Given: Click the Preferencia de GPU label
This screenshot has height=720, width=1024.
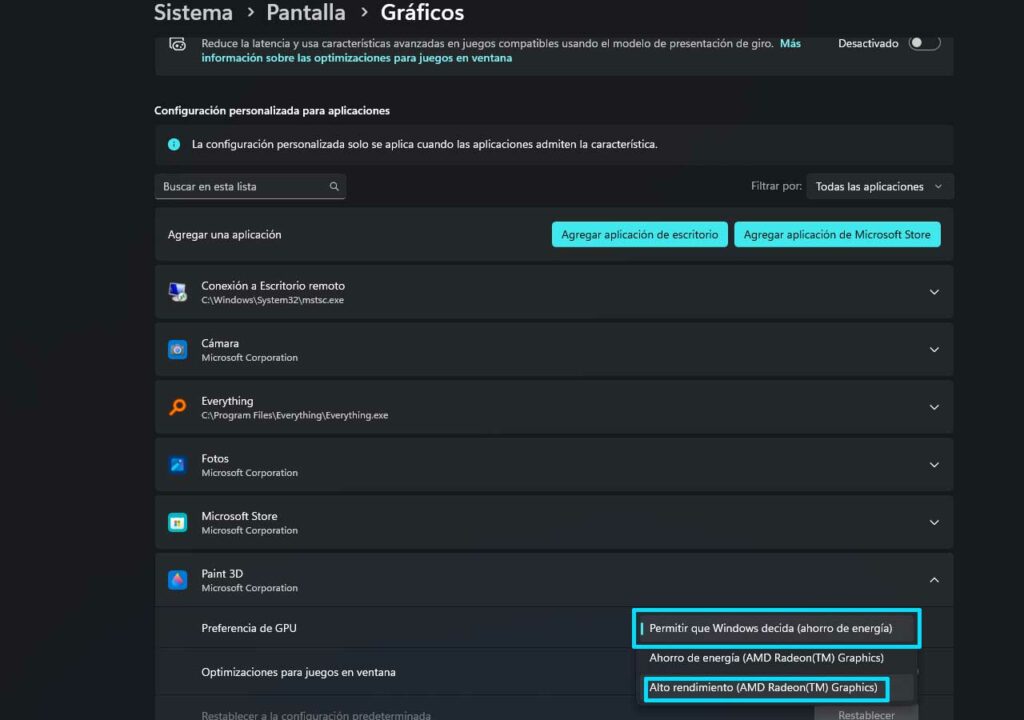Looking at the screenshot, I should pos(249,628).
